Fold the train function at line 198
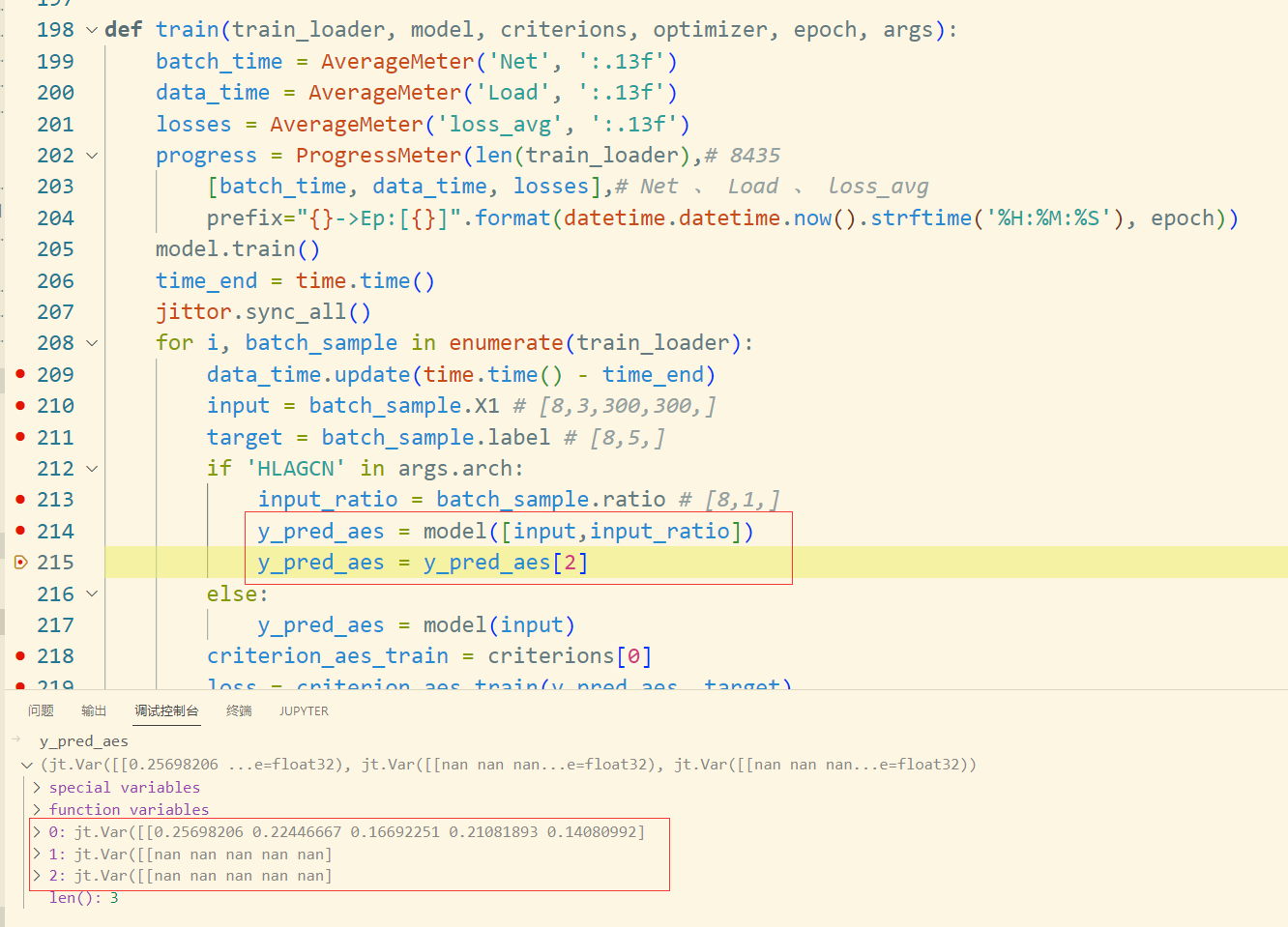This screenshot has width=1288, height=927. point(92,30)
